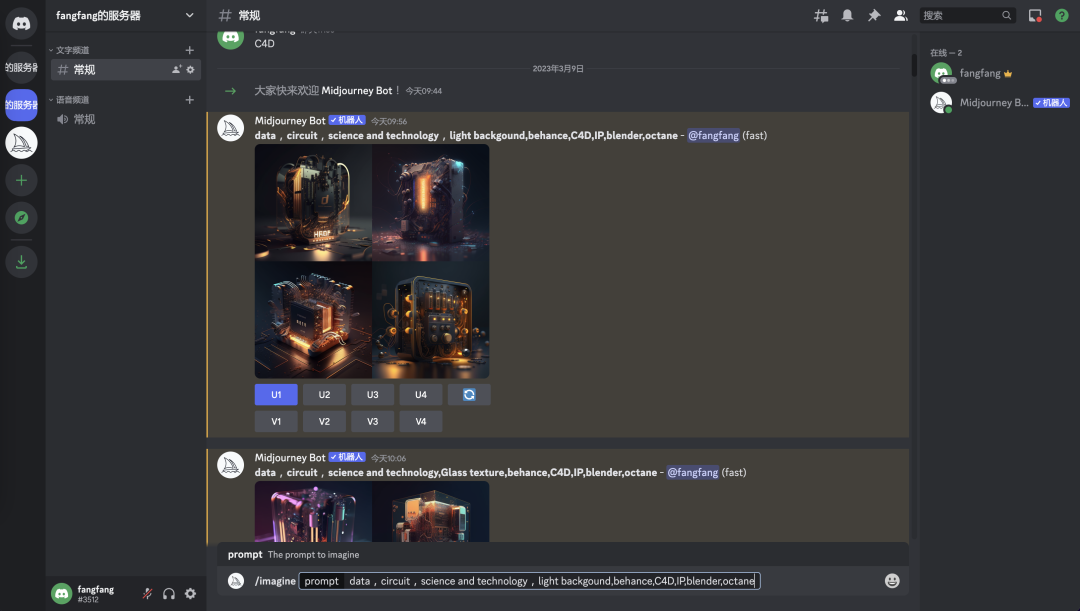This screenshot has width=1080, height=611.
Task: Create a text channel plus icon
Action: (189, 50)
